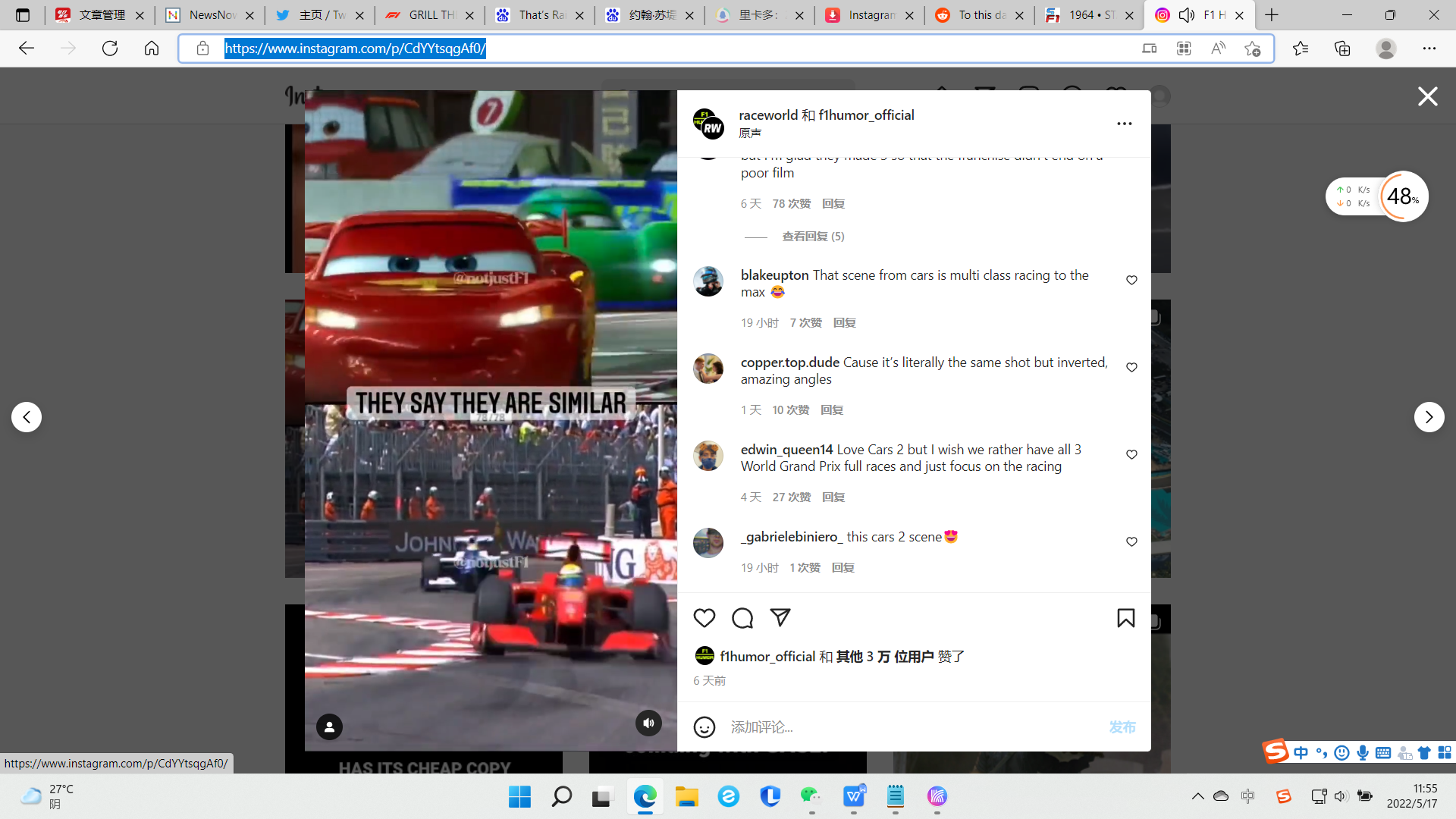This screenshot has height=819, width=1456.
Task: Save post with bookmark icon
Action: tap(1126, 618)
